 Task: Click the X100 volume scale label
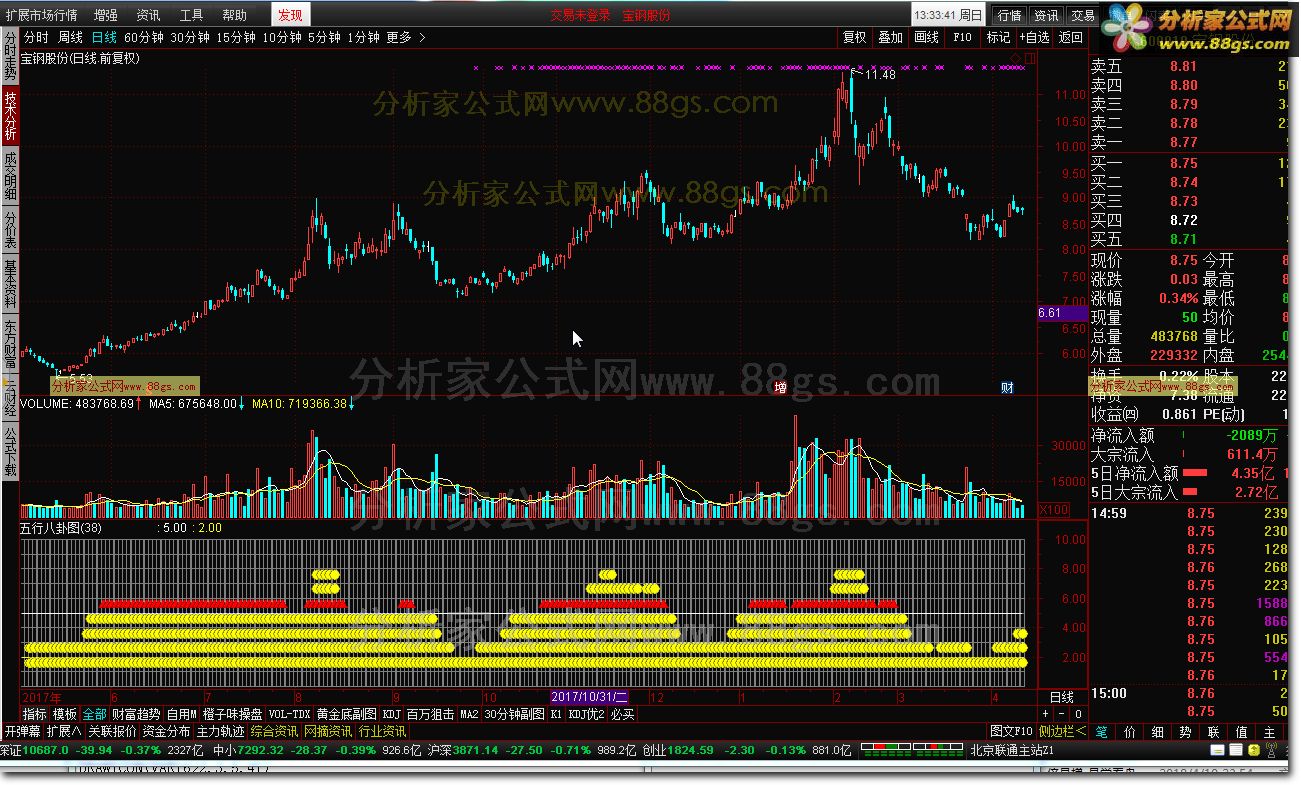1055,510
